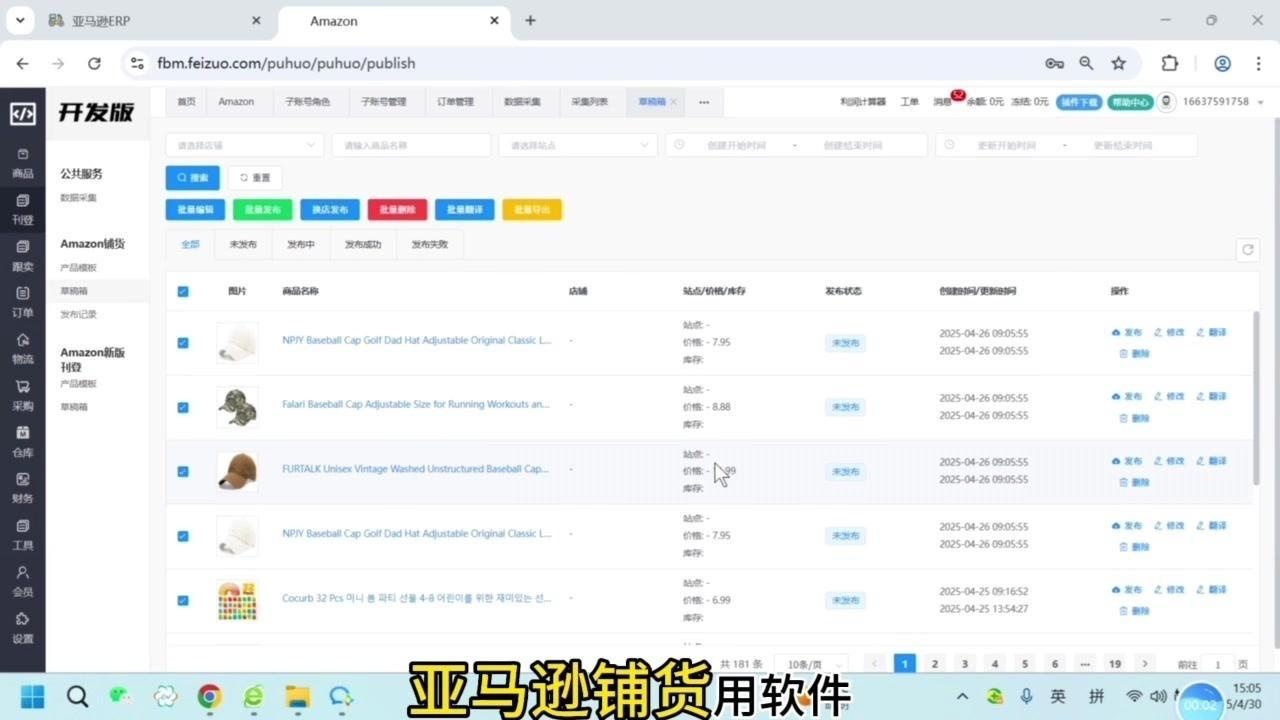The width and height of the screenshot is (1280, 720).
Task: Open the 订单管理 page tab
Action: (x=455, y=102)
